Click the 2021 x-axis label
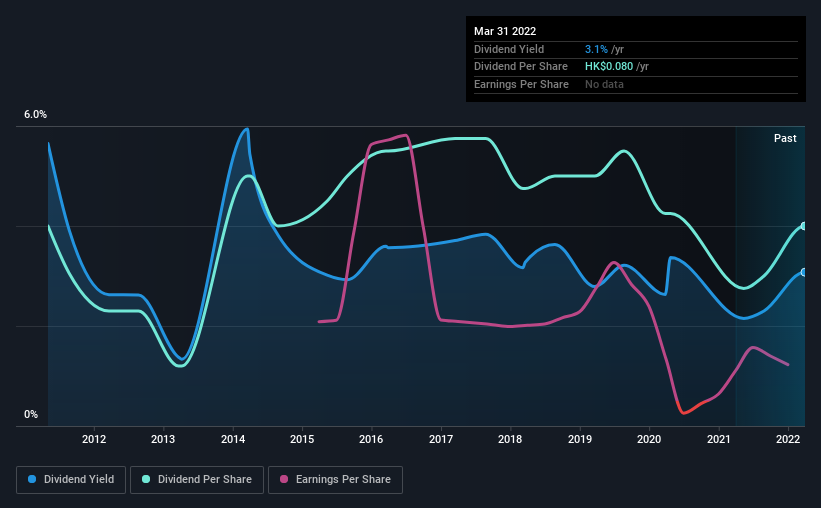 point(718,439)
